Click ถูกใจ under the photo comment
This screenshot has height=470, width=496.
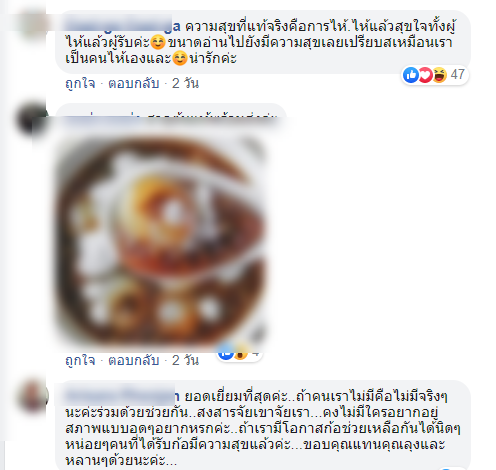80,361
